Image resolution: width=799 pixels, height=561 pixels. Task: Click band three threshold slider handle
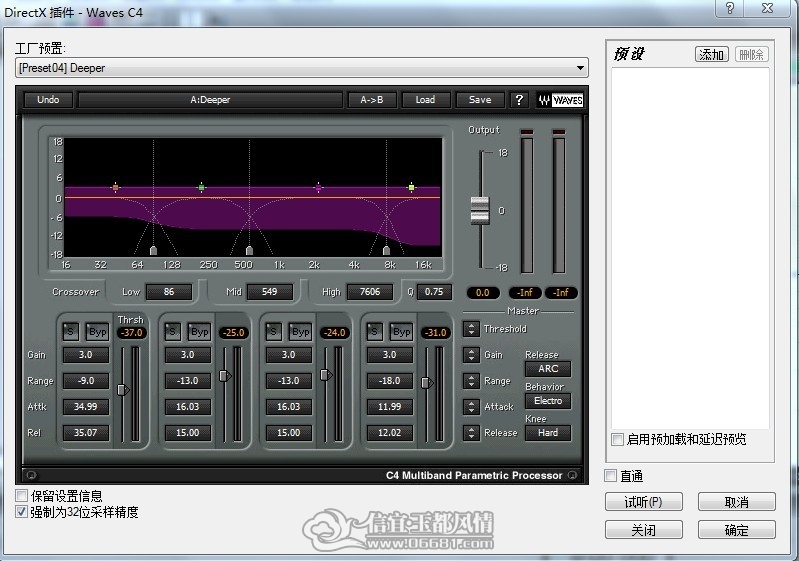[326, 375]
